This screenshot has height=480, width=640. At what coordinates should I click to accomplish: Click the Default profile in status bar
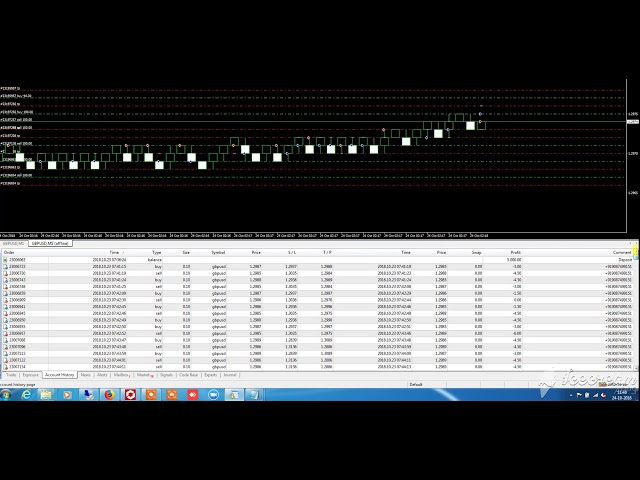coord(415,384)
